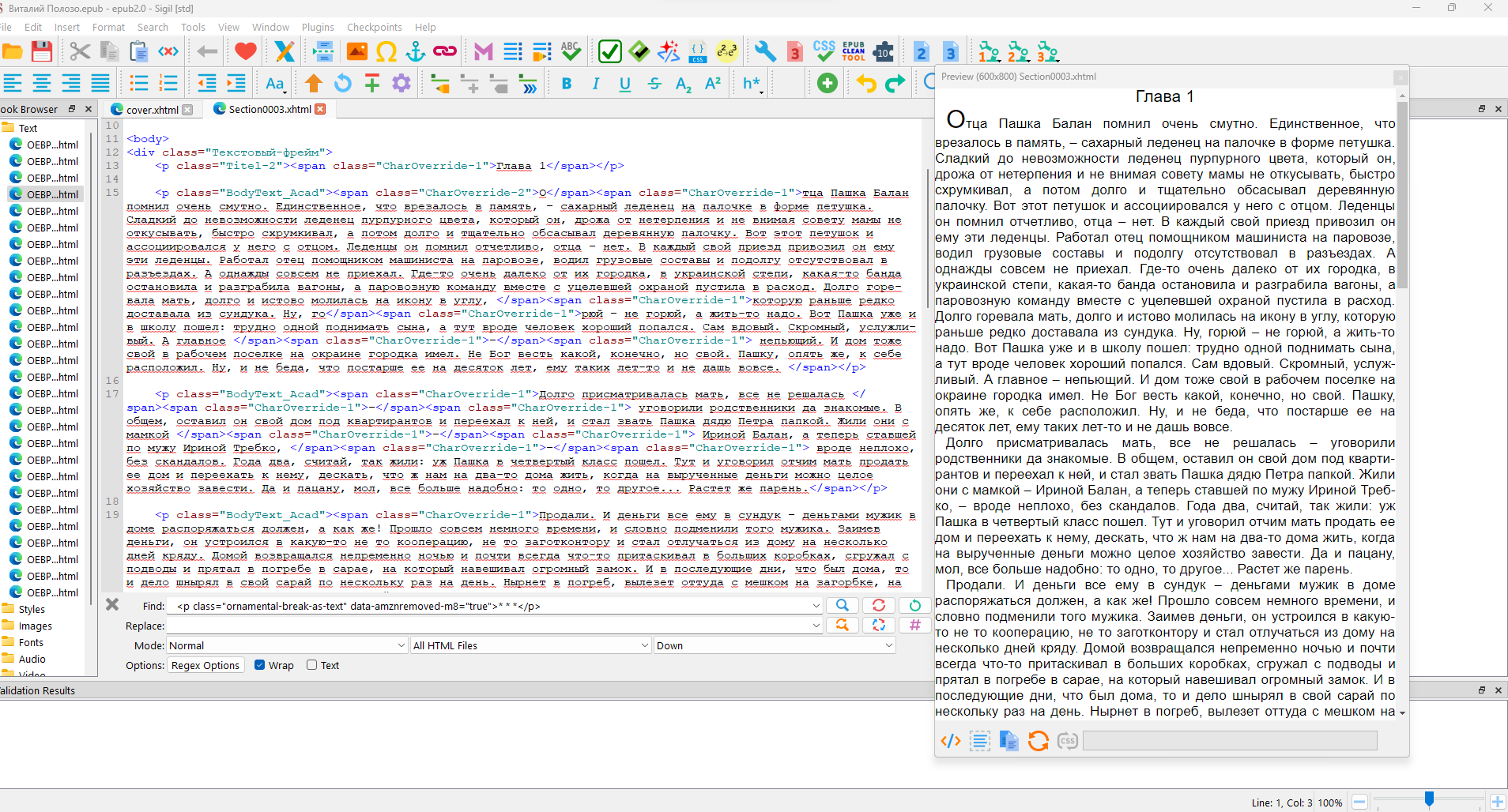The width and height of the screenshot is (1508, 812).
Task: Switch to the cover.xhtml tab
Action: click(x=152, y=110)
